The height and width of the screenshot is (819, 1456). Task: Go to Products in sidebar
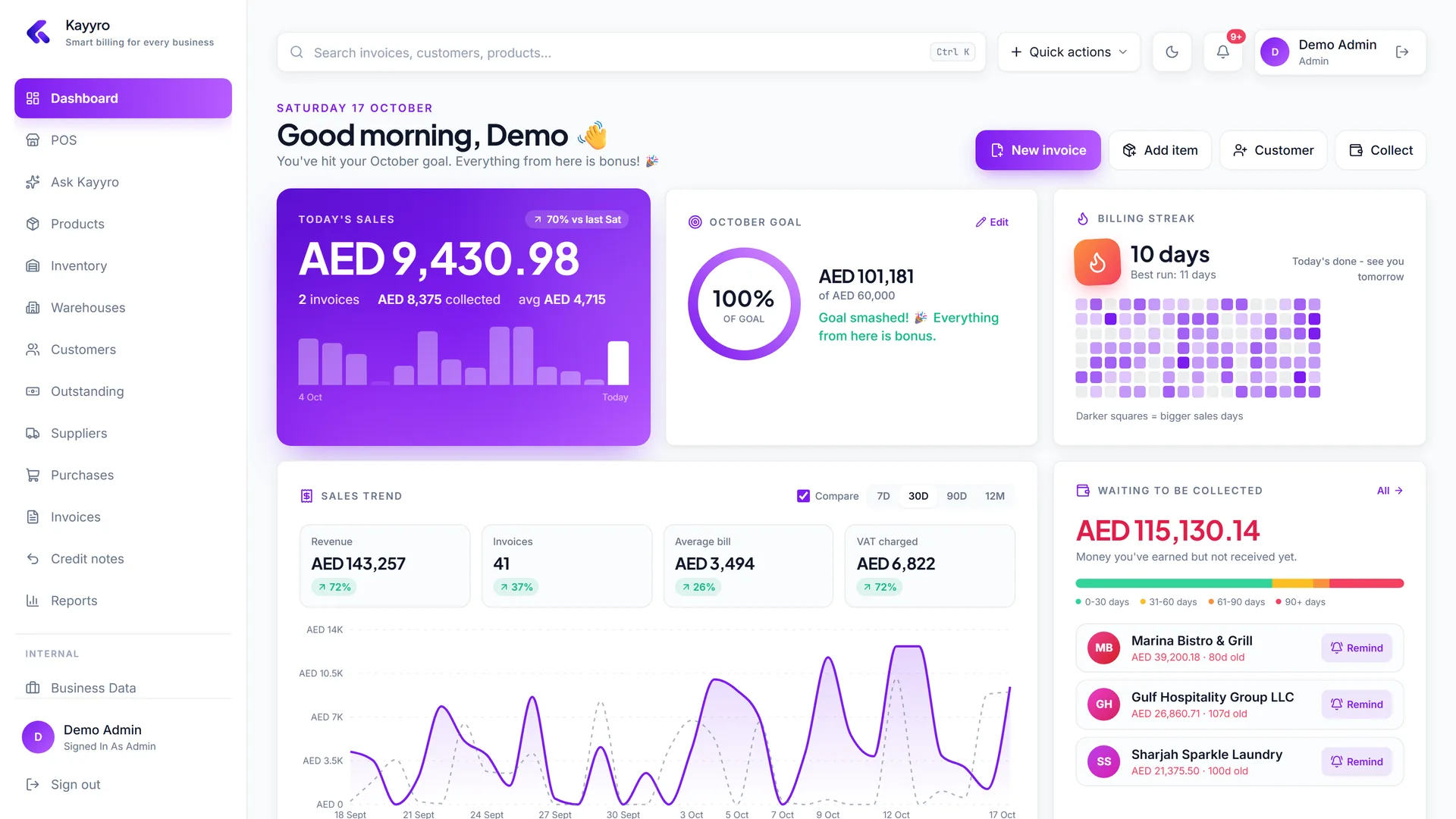pyautogui.click(x=123, y=224)
